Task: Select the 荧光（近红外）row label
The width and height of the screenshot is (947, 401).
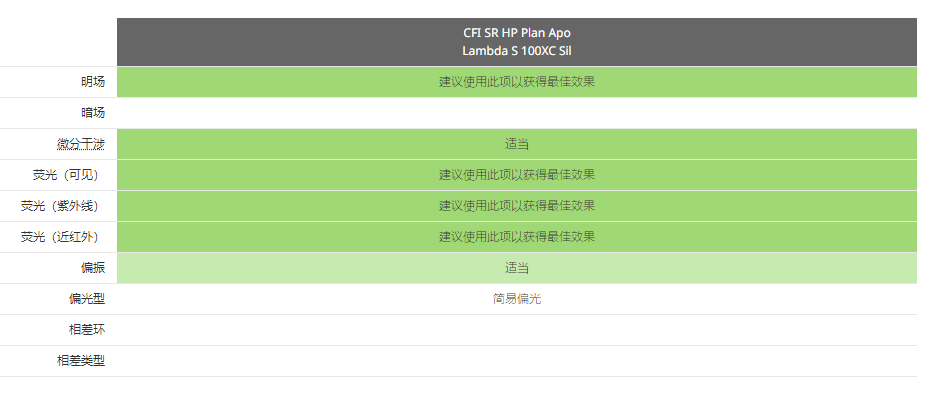Action: [60, 237]
